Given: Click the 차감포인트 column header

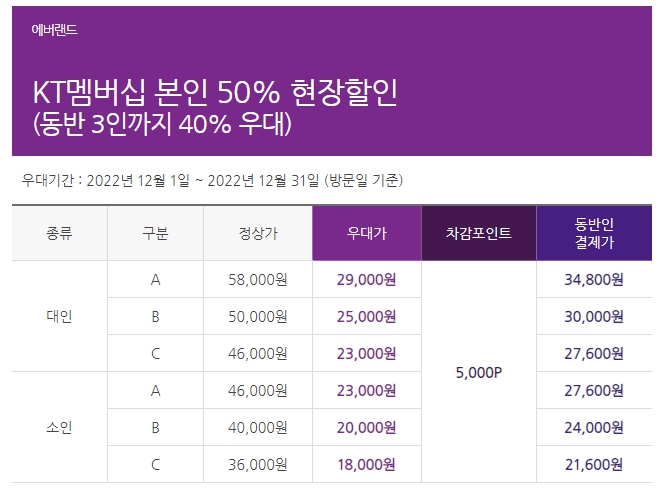Looking at the screenshot, I should point(479,233).
